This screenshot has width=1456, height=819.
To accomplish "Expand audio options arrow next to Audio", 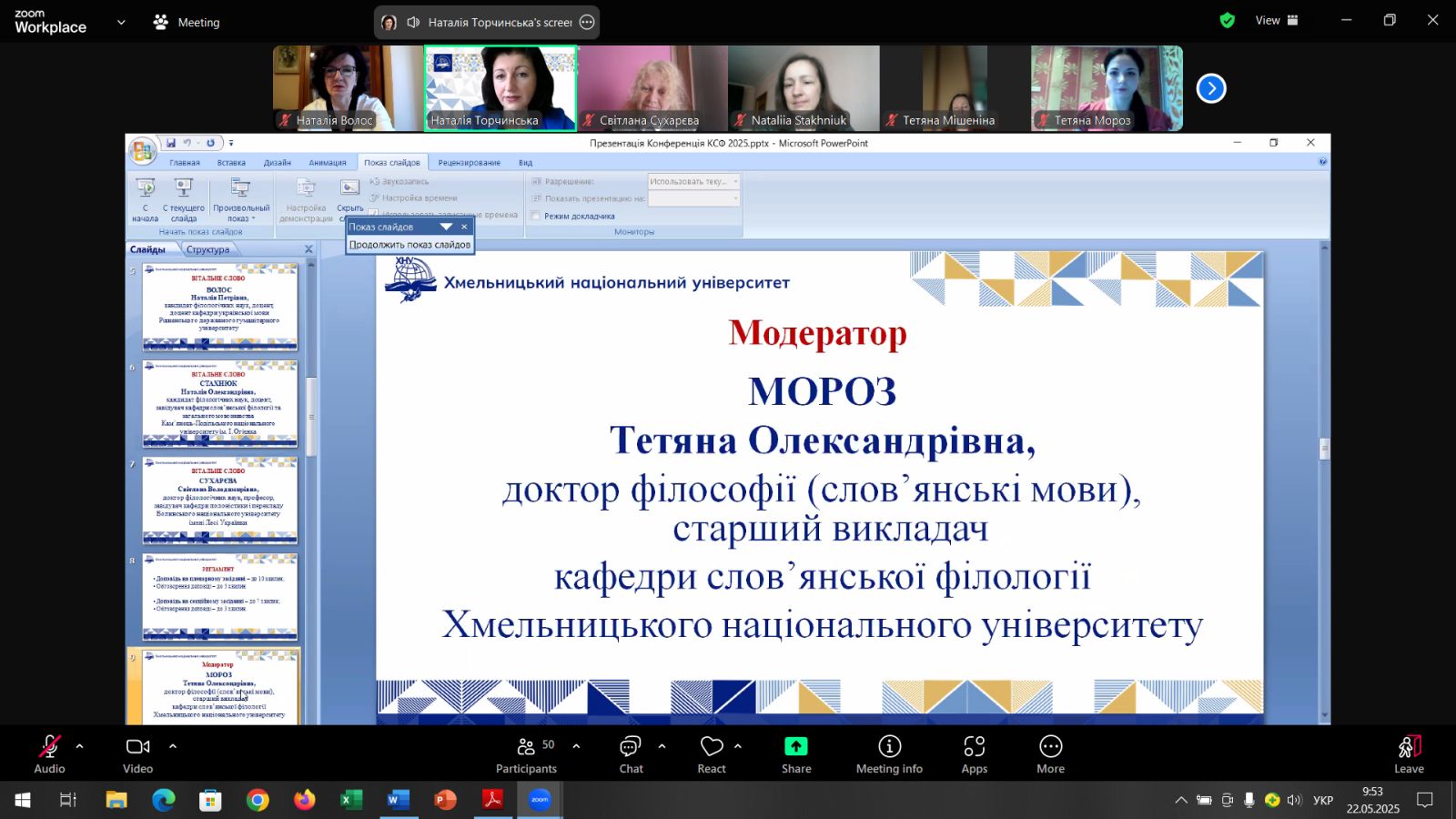I will tap(80, 746).
